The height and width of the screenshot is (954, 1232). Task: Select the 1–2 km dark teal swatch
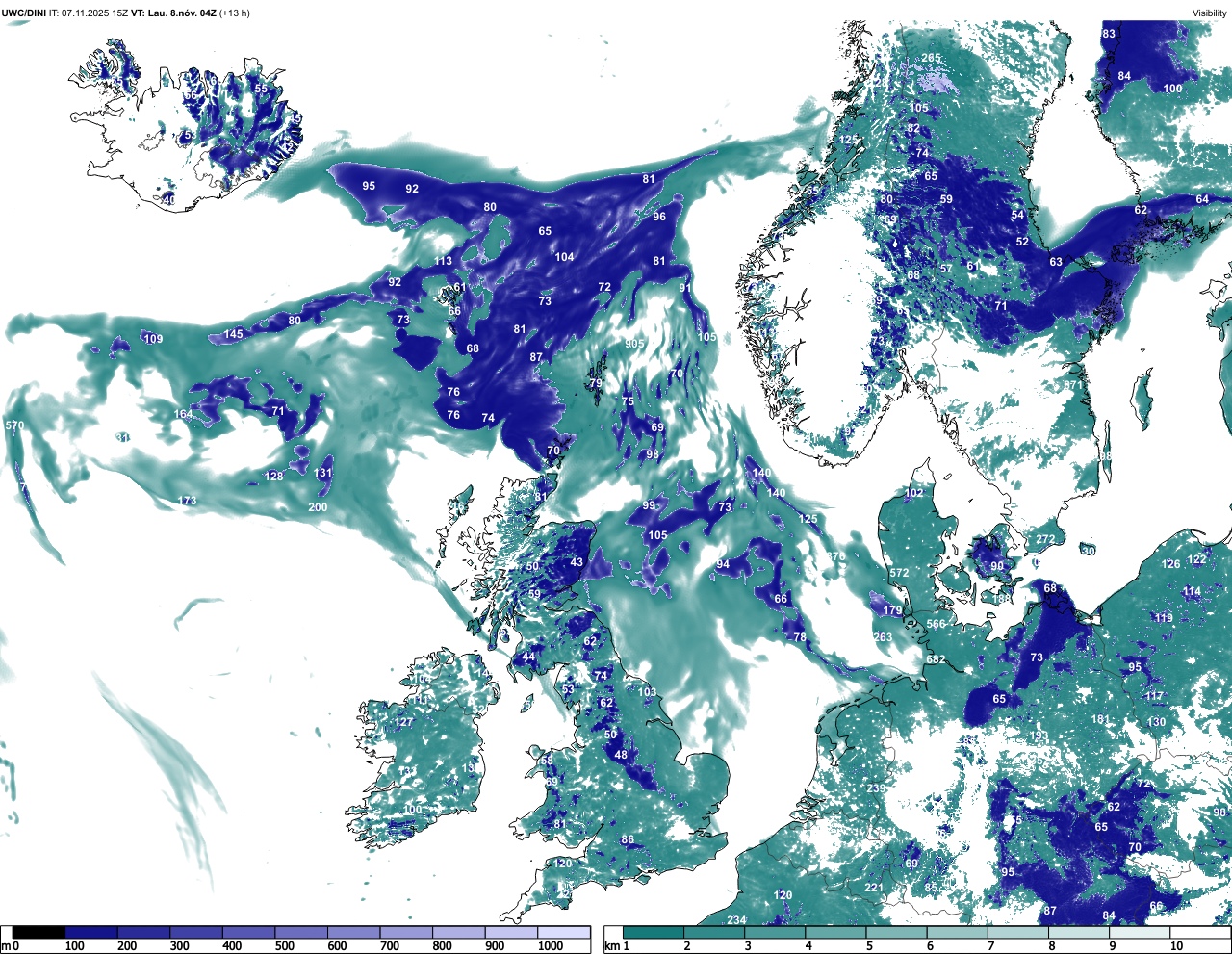coord(654,933)
